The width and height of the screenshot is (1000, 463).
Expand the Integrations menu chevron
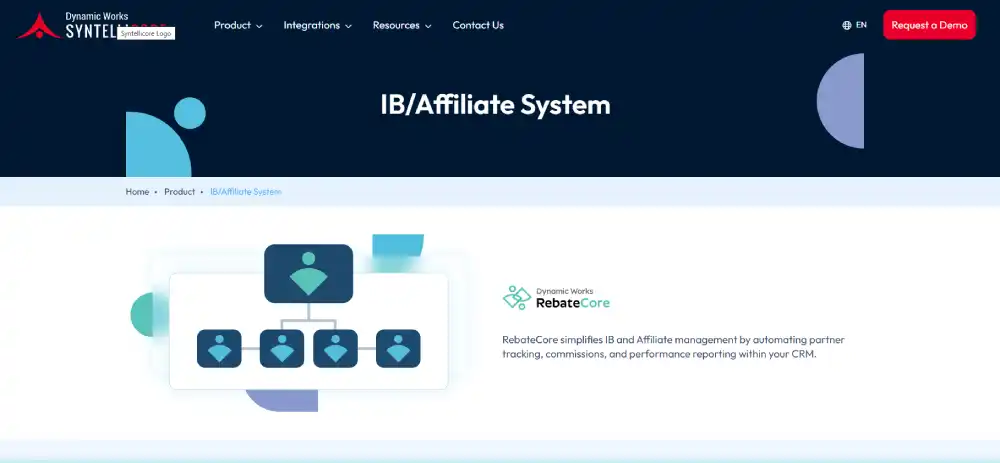(348, 26)
